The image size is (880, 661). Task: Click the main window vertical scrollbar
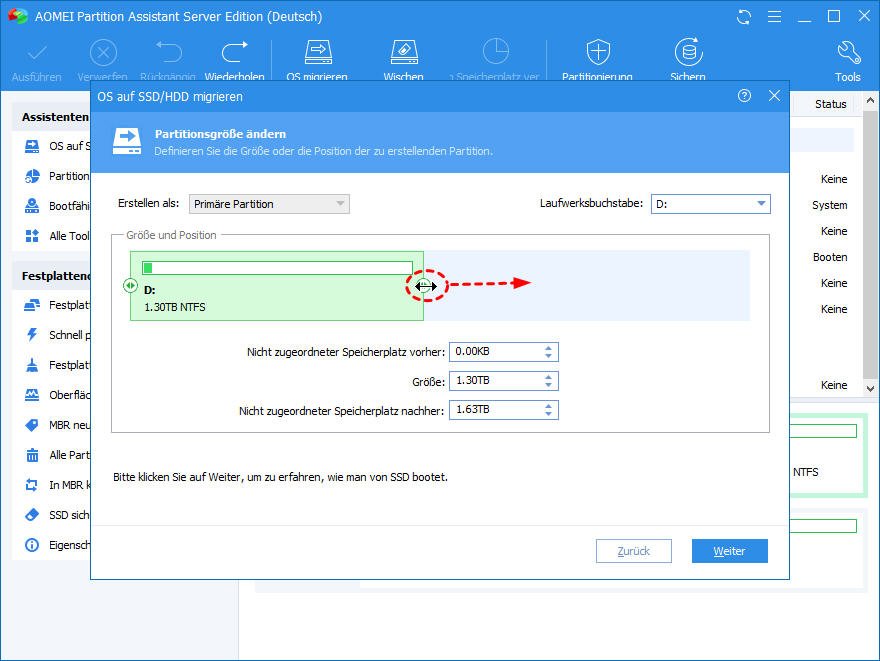click(870, 244)
